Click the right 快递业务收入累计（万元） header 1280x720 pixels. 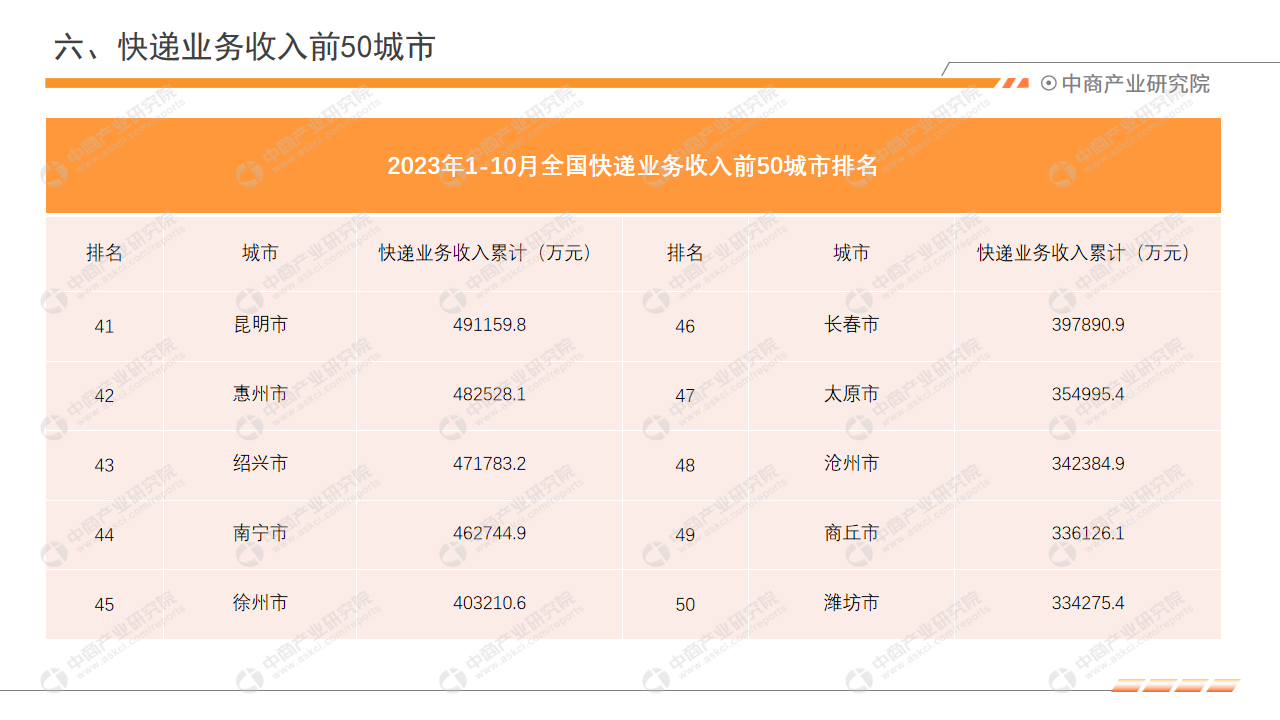point(1088,253)
